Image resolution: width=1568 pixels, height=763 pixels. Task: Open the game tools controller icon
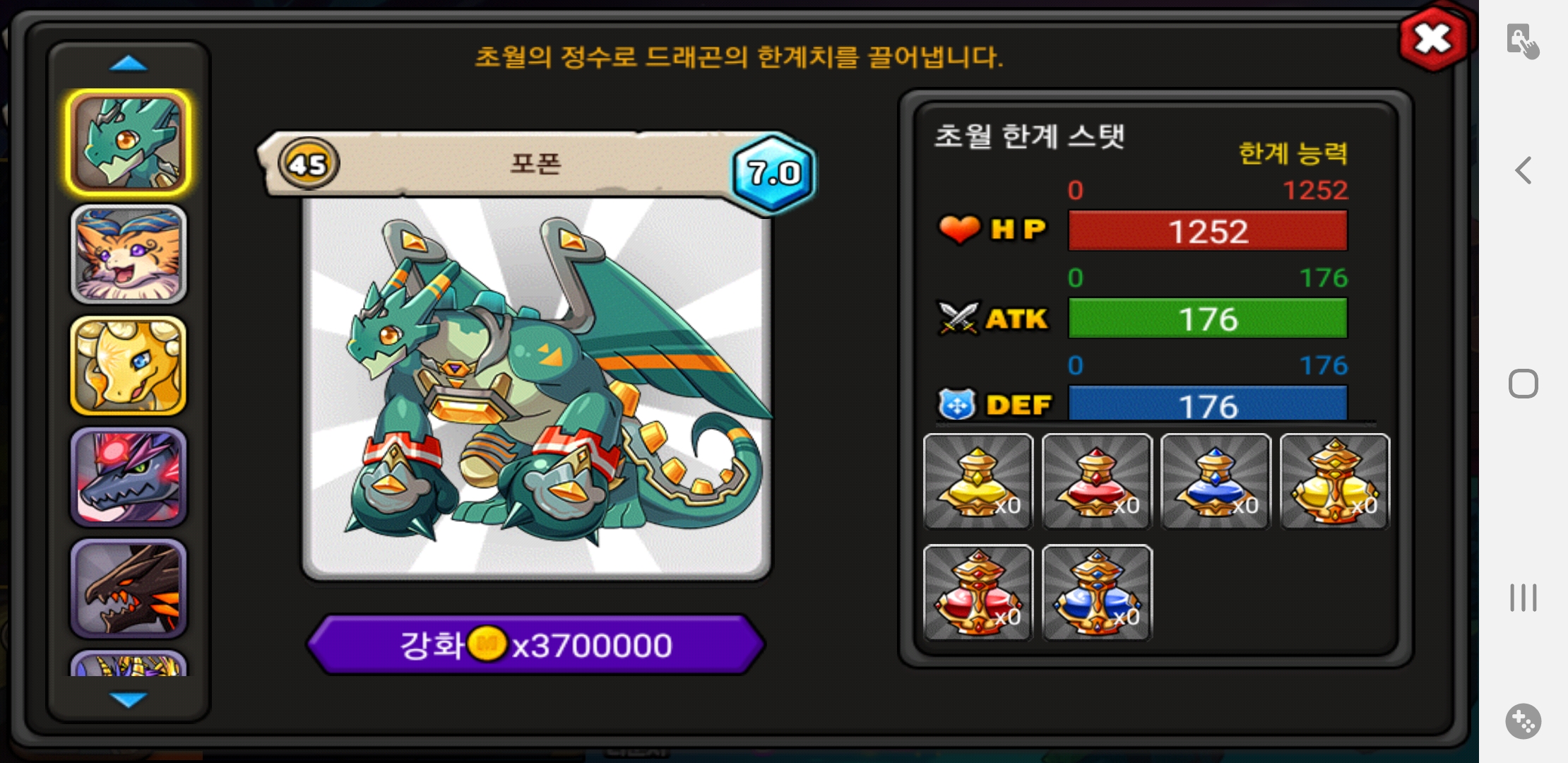[1524, 721]
